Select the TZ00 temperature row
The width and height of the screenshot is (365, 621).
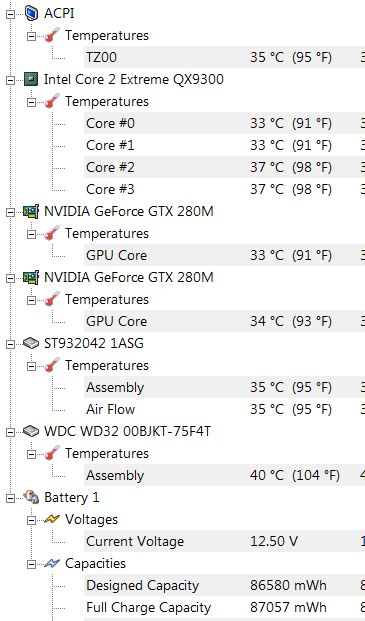point(224,57)
